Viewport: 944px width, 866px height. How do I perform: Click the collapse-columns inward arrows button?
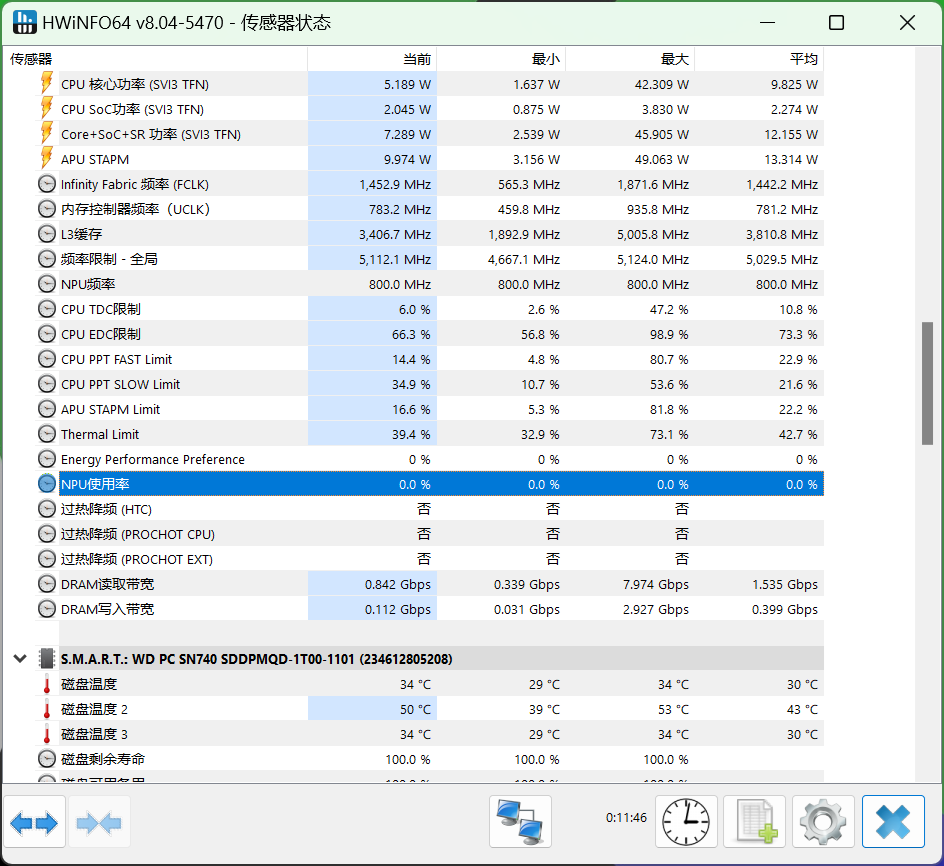click(99, 822)
